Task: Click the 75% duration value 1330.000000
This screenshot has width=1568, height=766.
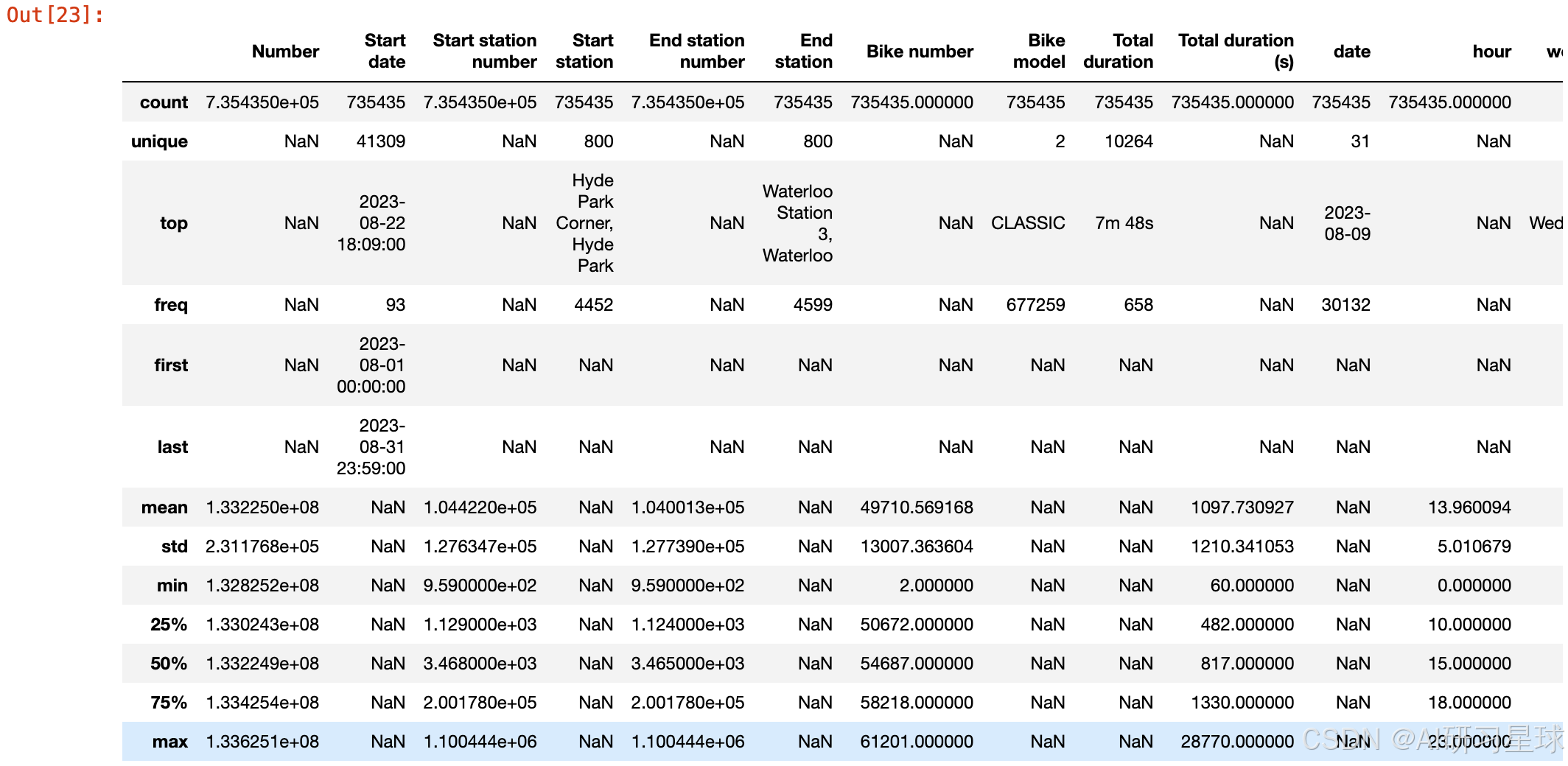Action: [1242, 703]
